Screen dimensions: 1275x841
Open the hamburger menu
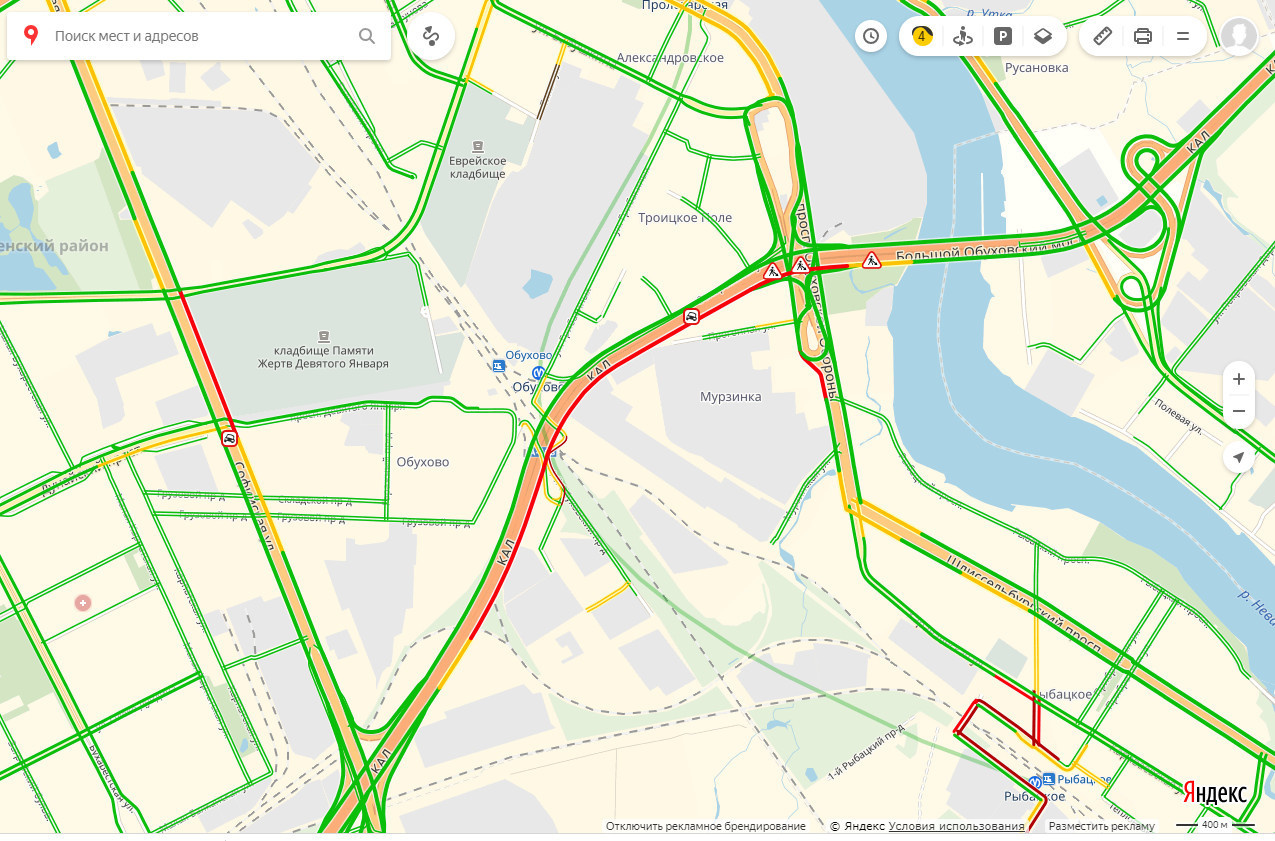click(x=1183, y=37)
